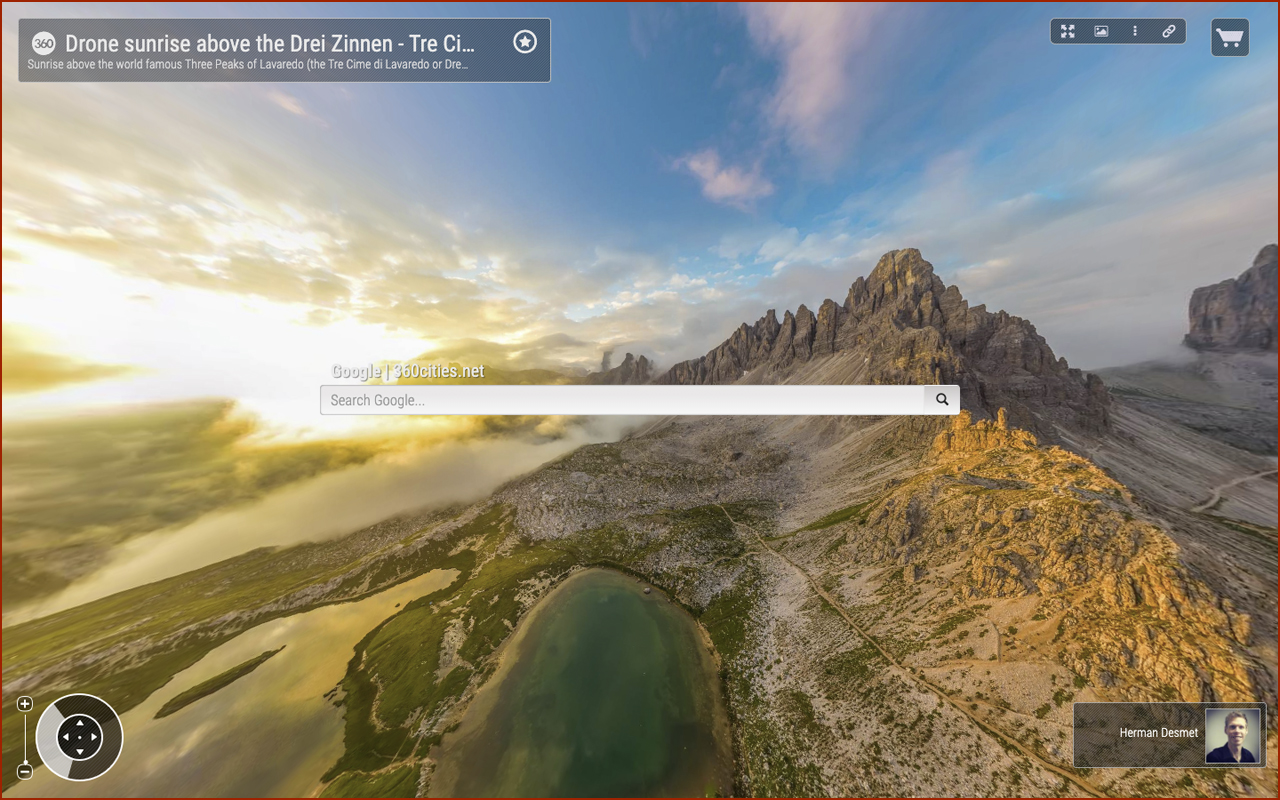This screenshot has width=1280, height=800.
Task: Click the star favorite icon beside the title
Action: click(525, 41)
